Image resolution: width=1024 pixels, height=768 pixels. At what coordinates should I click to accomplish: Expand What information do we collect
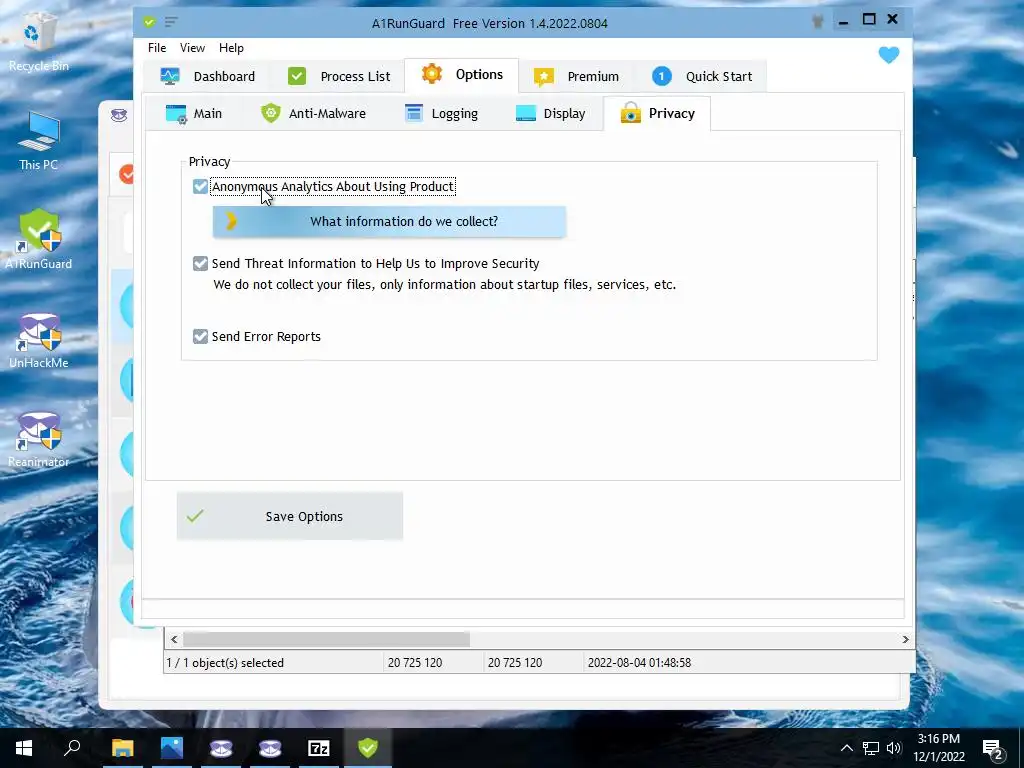coord(389,221)
